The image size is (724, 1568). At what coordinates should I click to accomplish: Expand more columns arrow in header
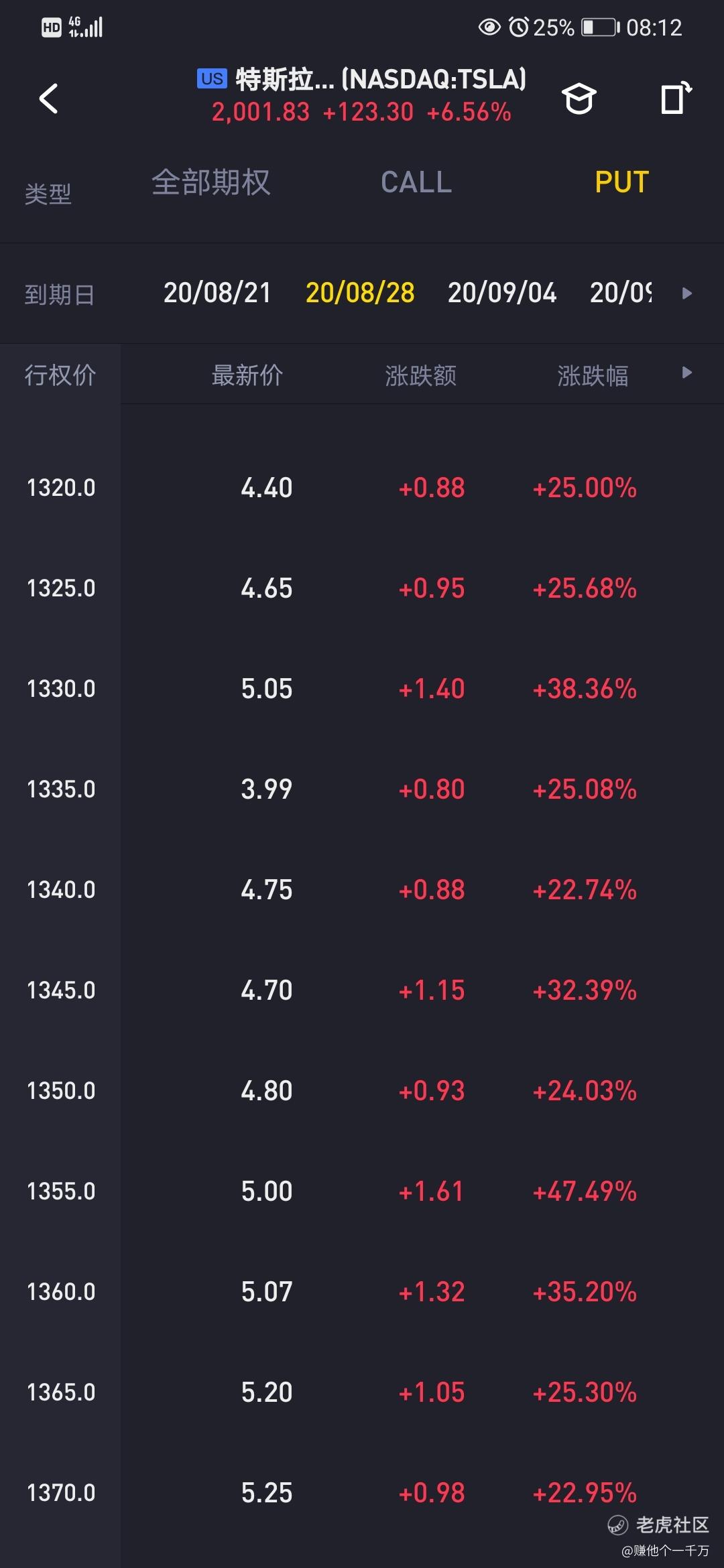[686, 373]
